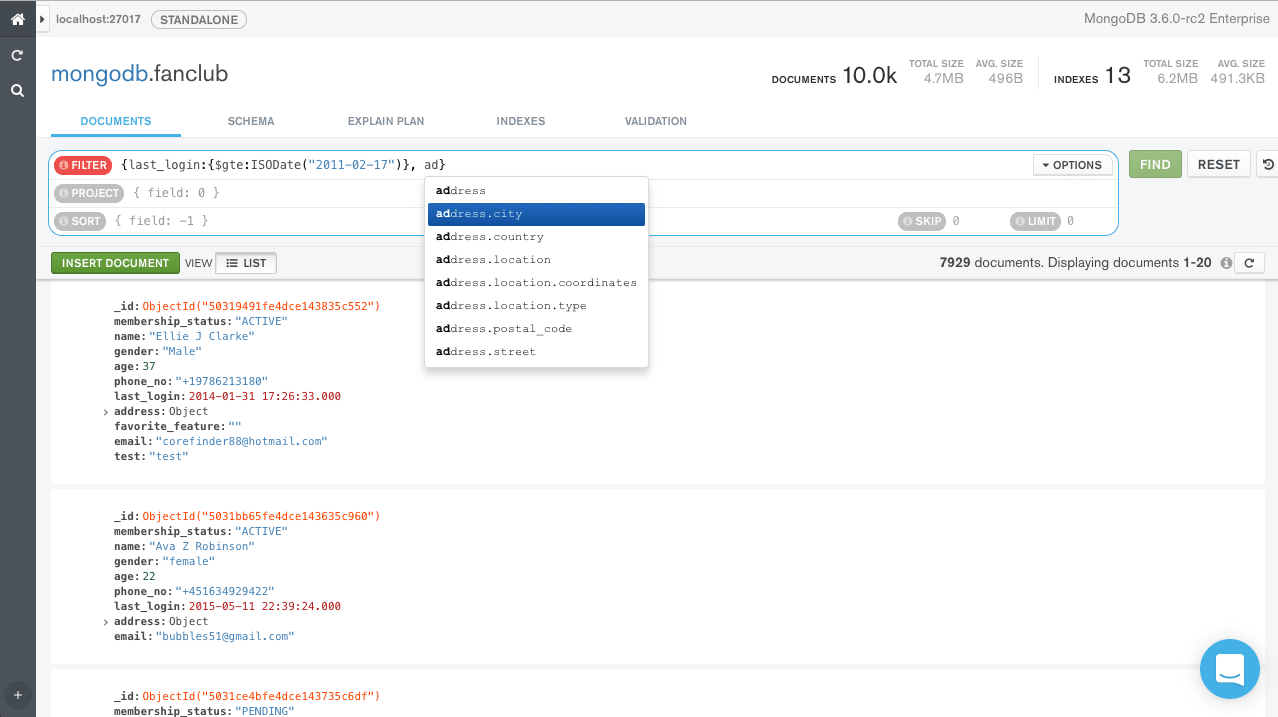
Task: Click the test field value "test"
Action: click(168, 456)
